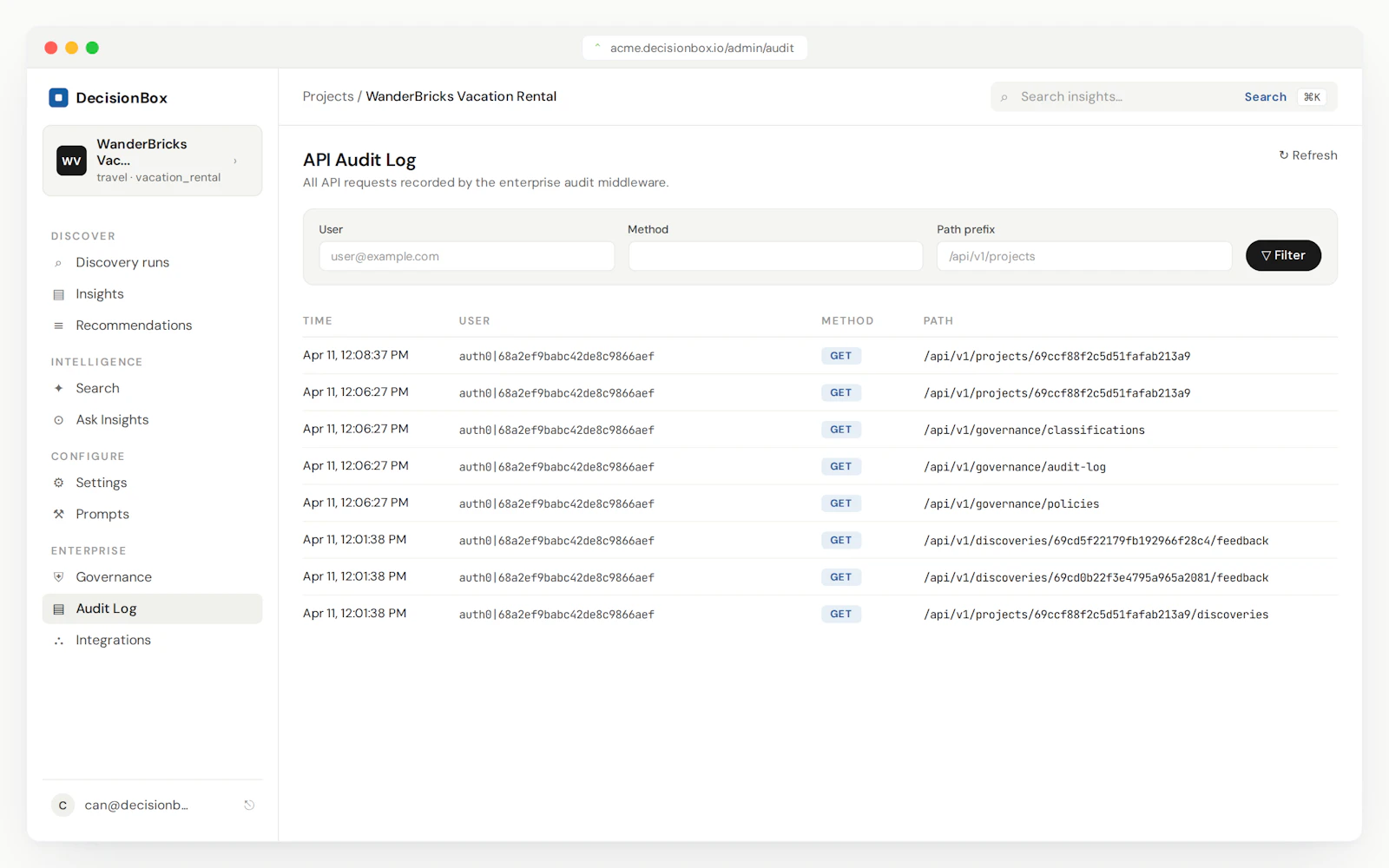The width and height of the screenshot is (1389, 868).
Task: Click the USER column header
Action: (x=474, y=321)
